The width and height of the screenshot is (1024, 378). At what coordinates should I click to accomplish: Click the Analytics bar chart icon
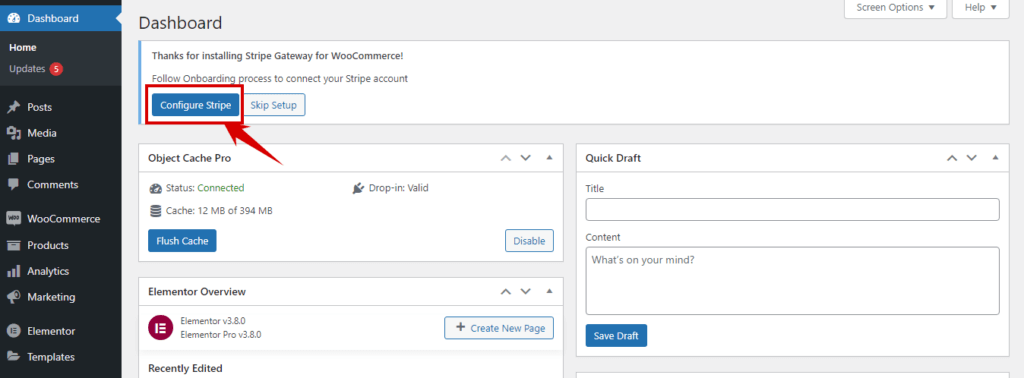click(13, 271)
